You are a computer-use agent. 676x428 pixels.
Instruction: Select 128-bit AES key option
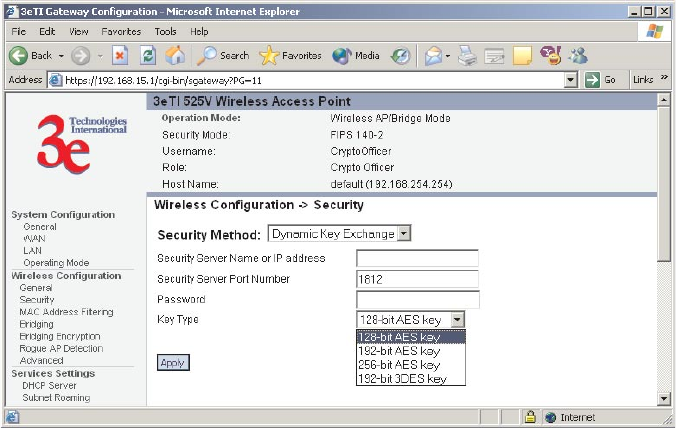point(411,337)
